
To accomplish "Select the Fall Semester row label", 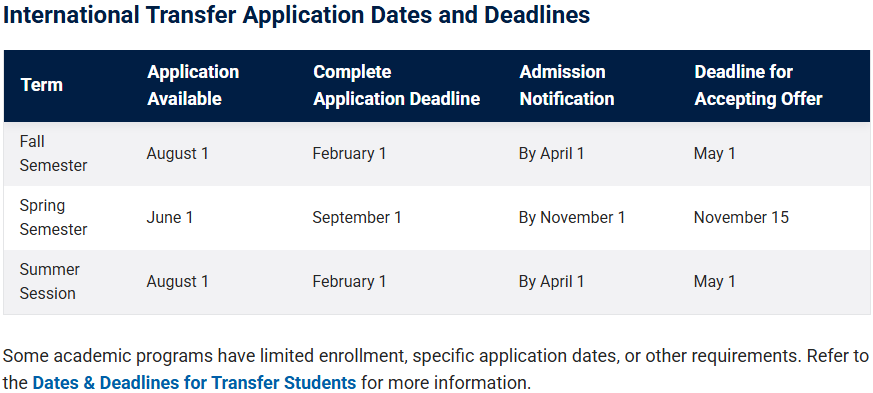I will coord(53,154).
